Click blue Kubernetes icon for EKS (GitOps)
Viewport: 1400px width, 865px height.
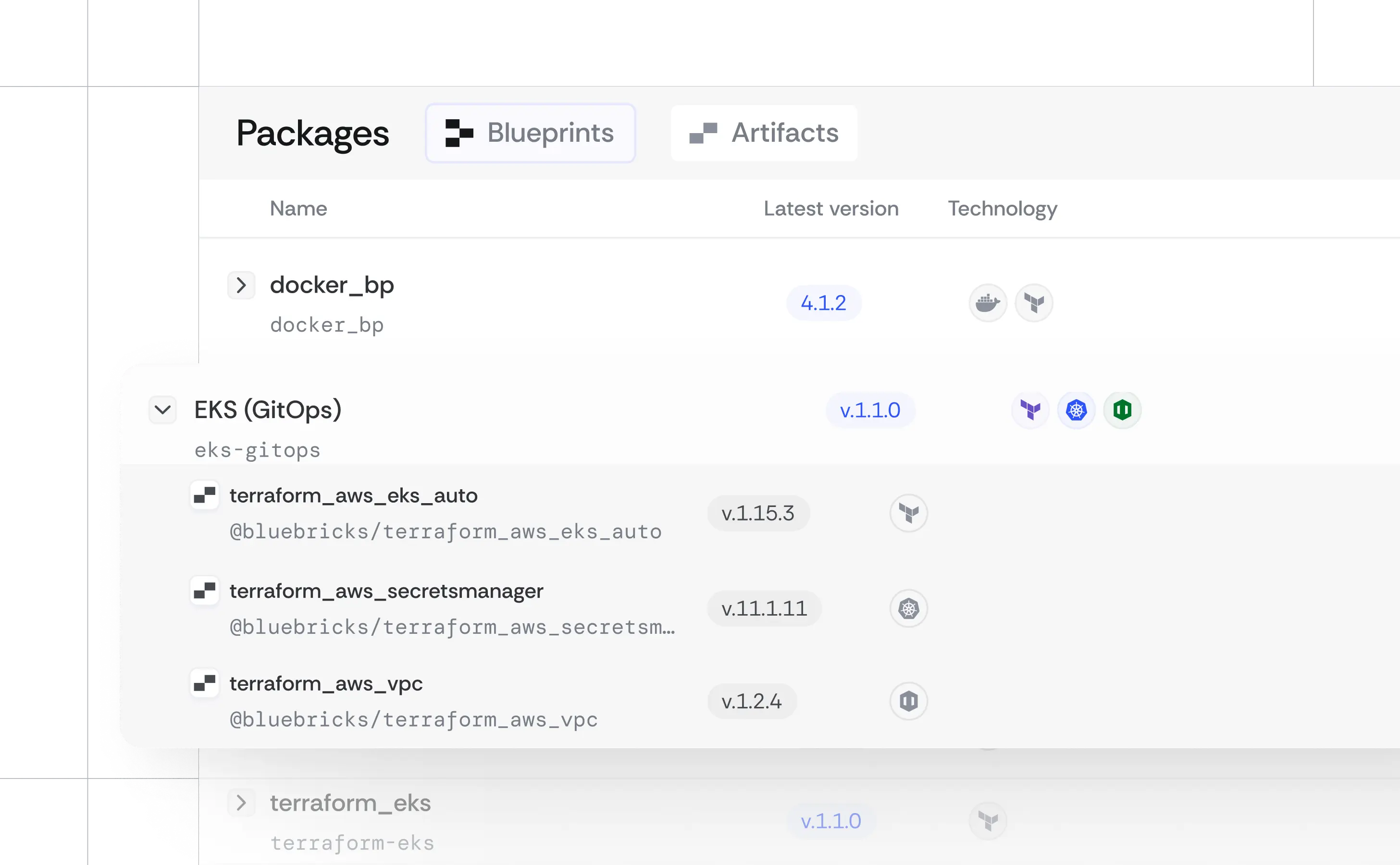click(1076, 410)
